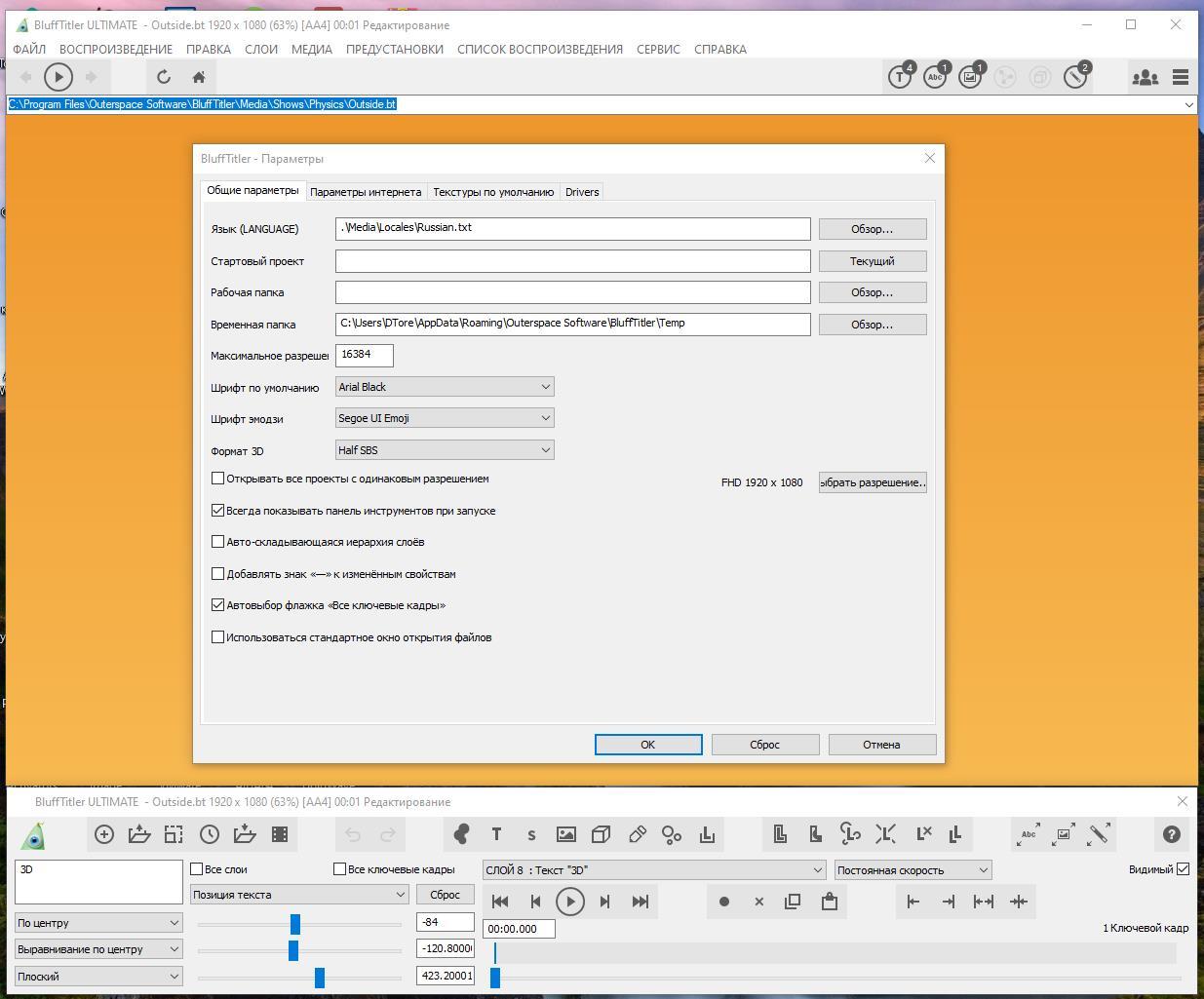Click the paste keyframe clipboard icon

830,902
